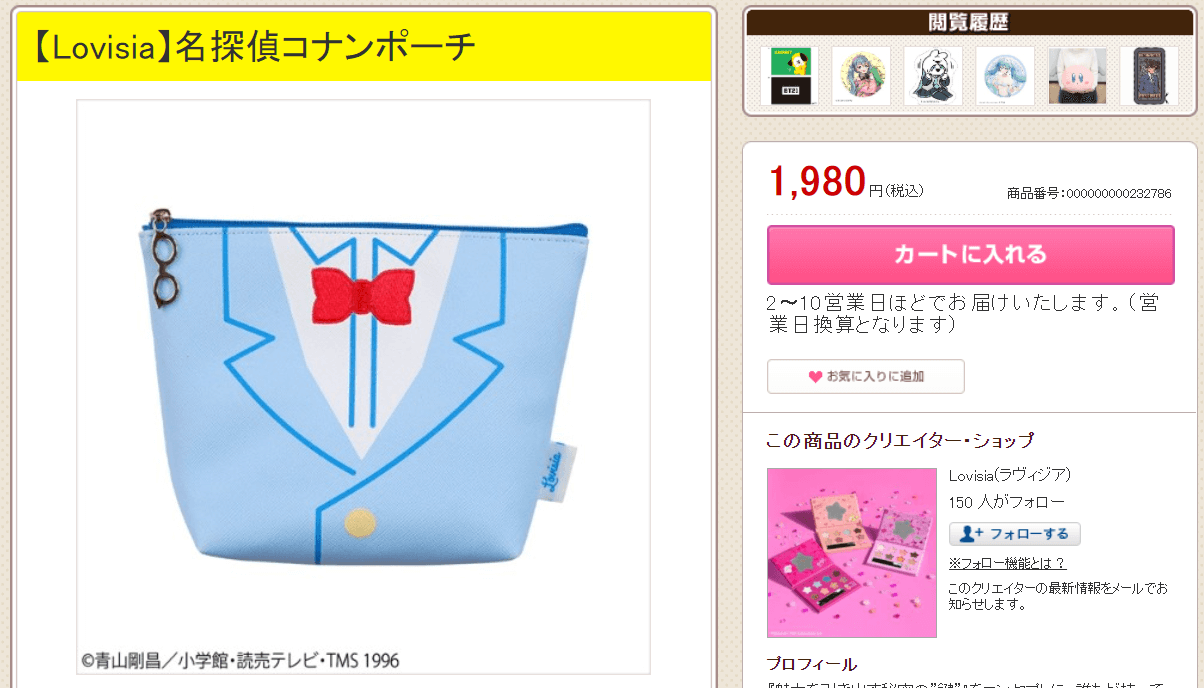This screenshot has width=1204, height=688.
Task: Open the pink plush cushion history thumbnail
Action: [1077, 76]
